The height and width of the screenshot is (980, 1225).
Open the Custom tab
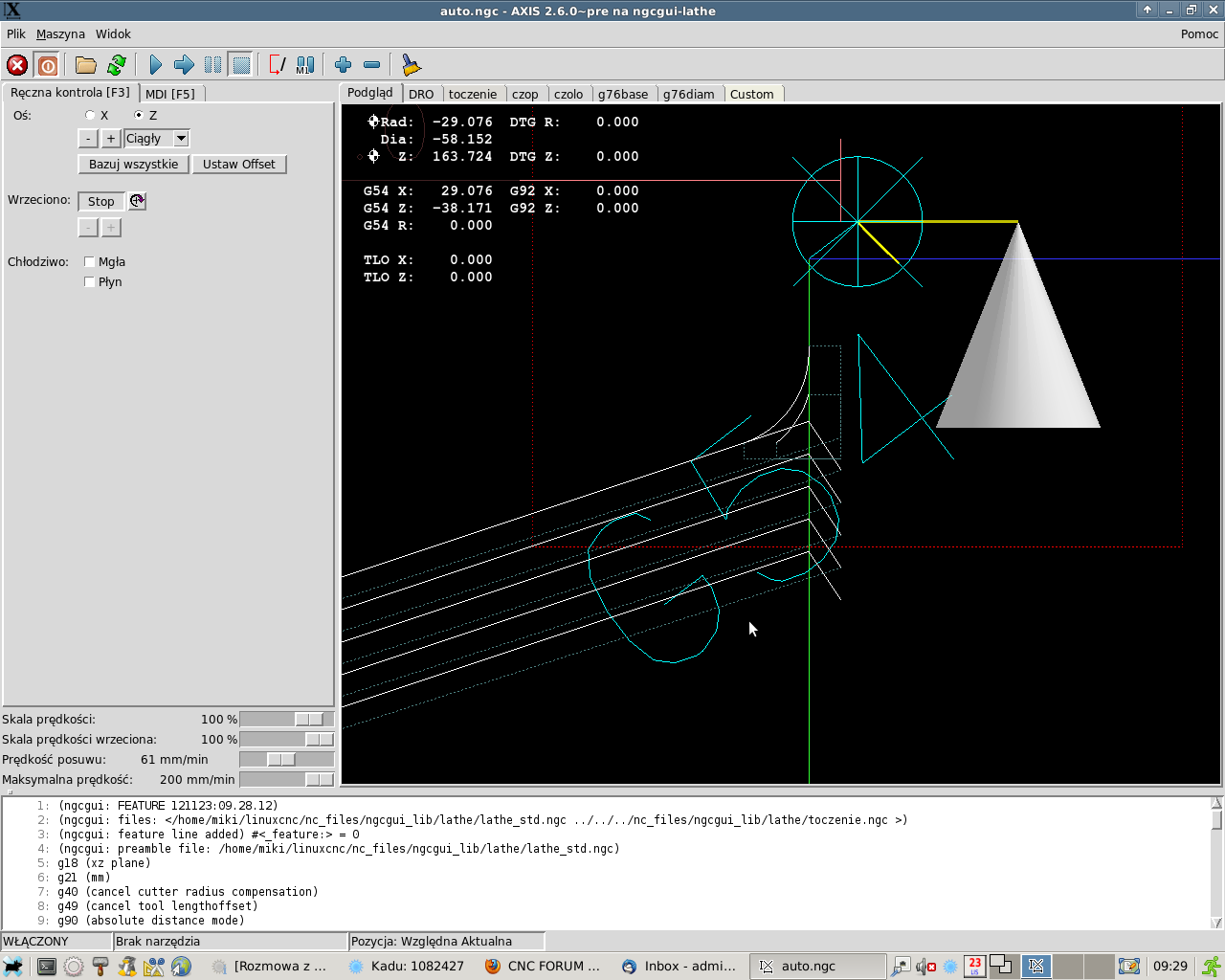[752, 94]
